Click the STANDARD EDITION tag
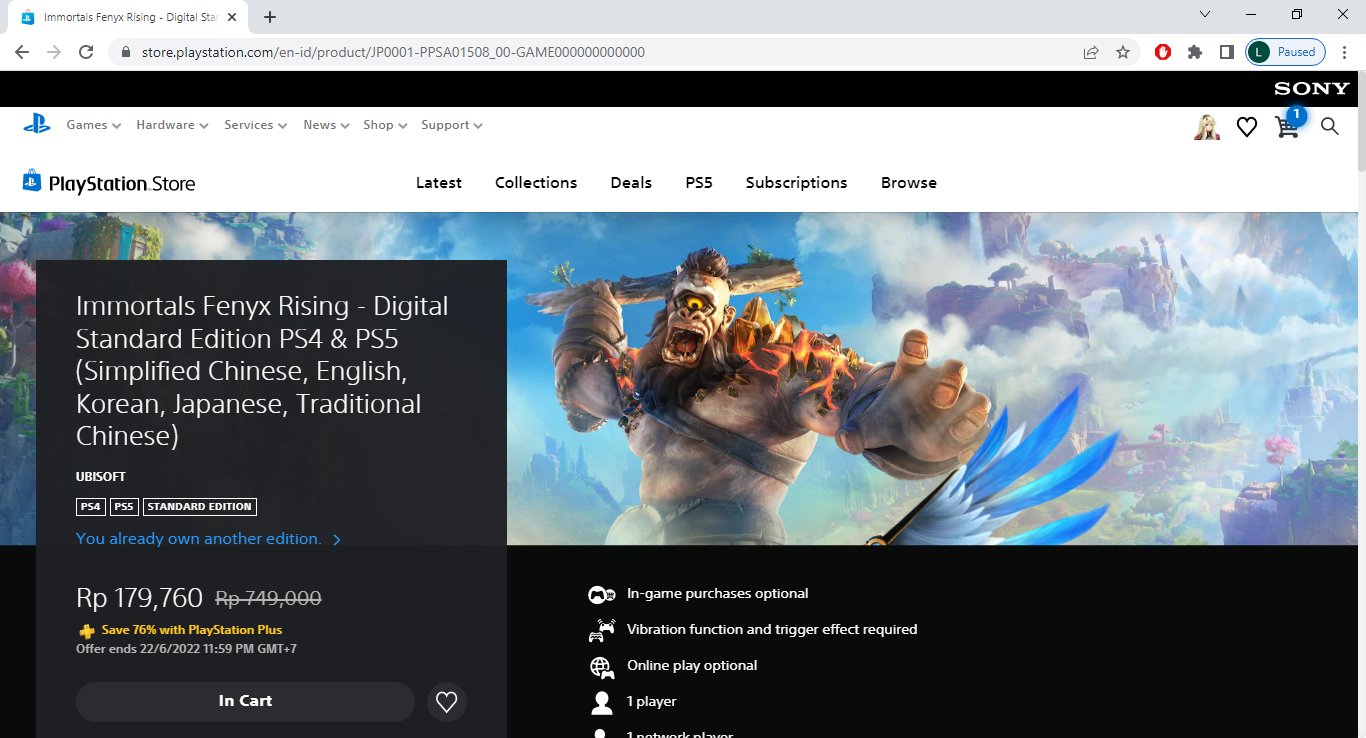1366x738 pixels. point(200,507)
